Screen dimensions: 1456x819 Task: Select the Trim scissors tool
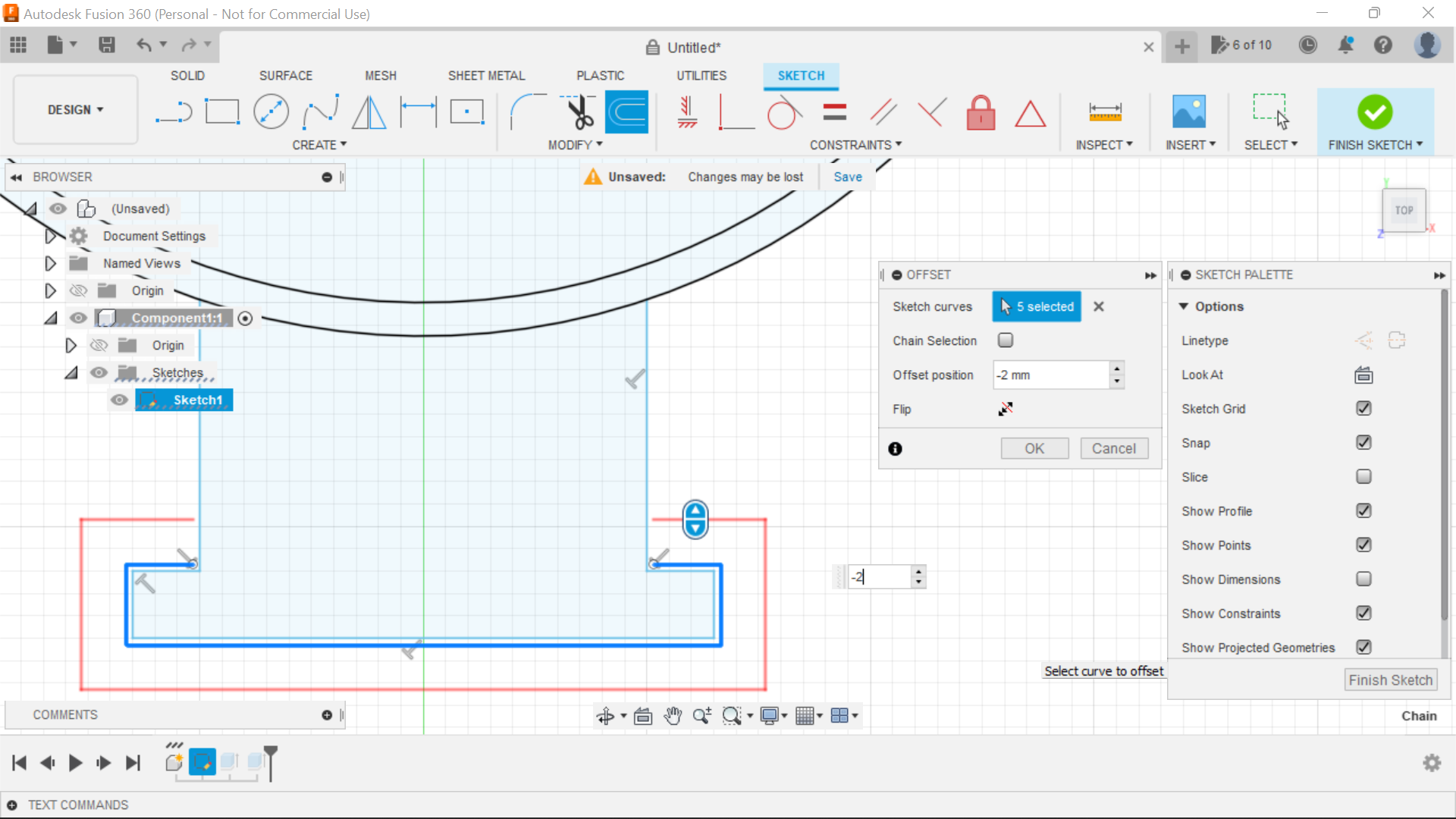tap(580, 112)
